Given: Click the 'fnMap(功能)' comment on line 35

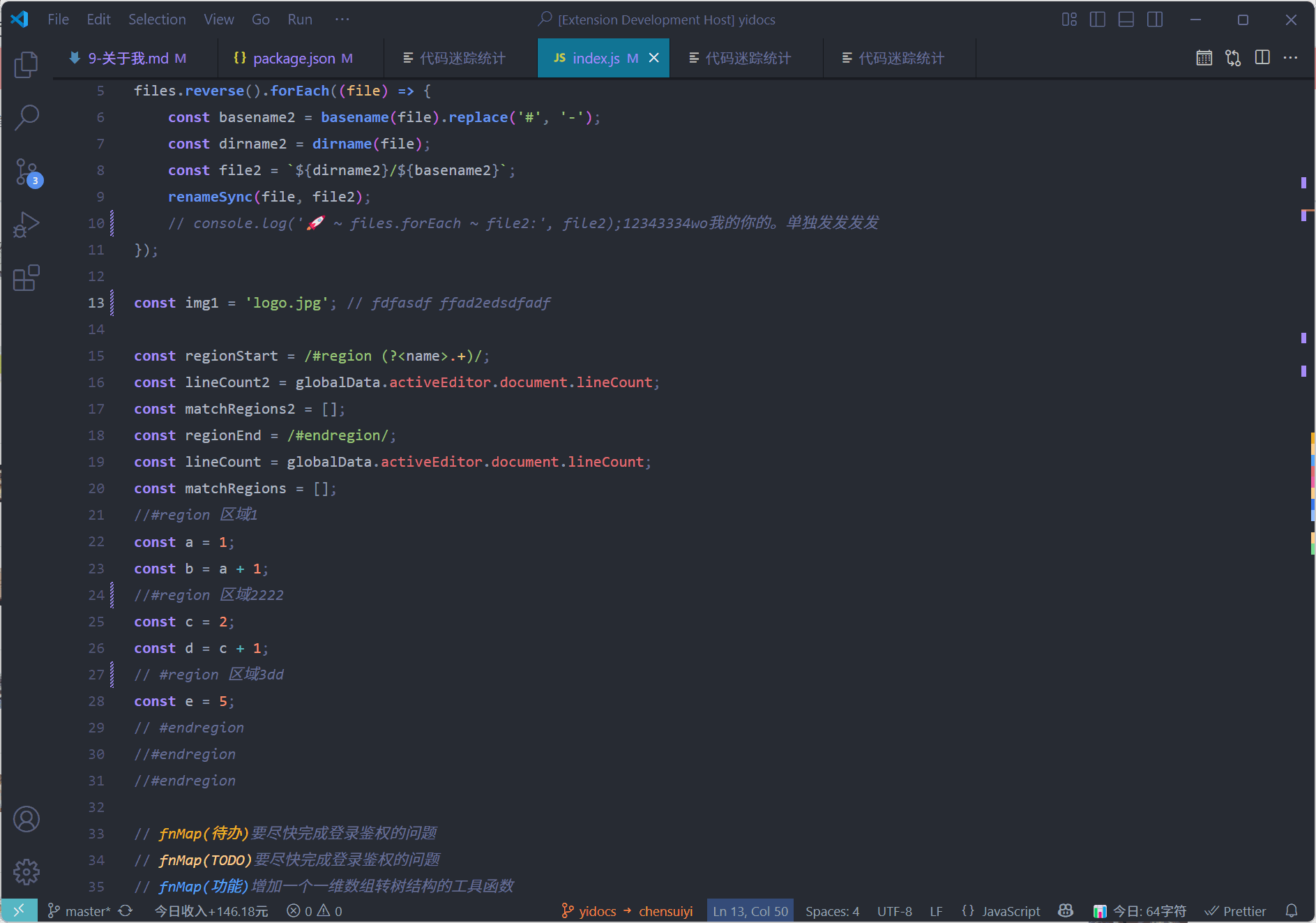Looking at the screenshot, I should [204, 887].
